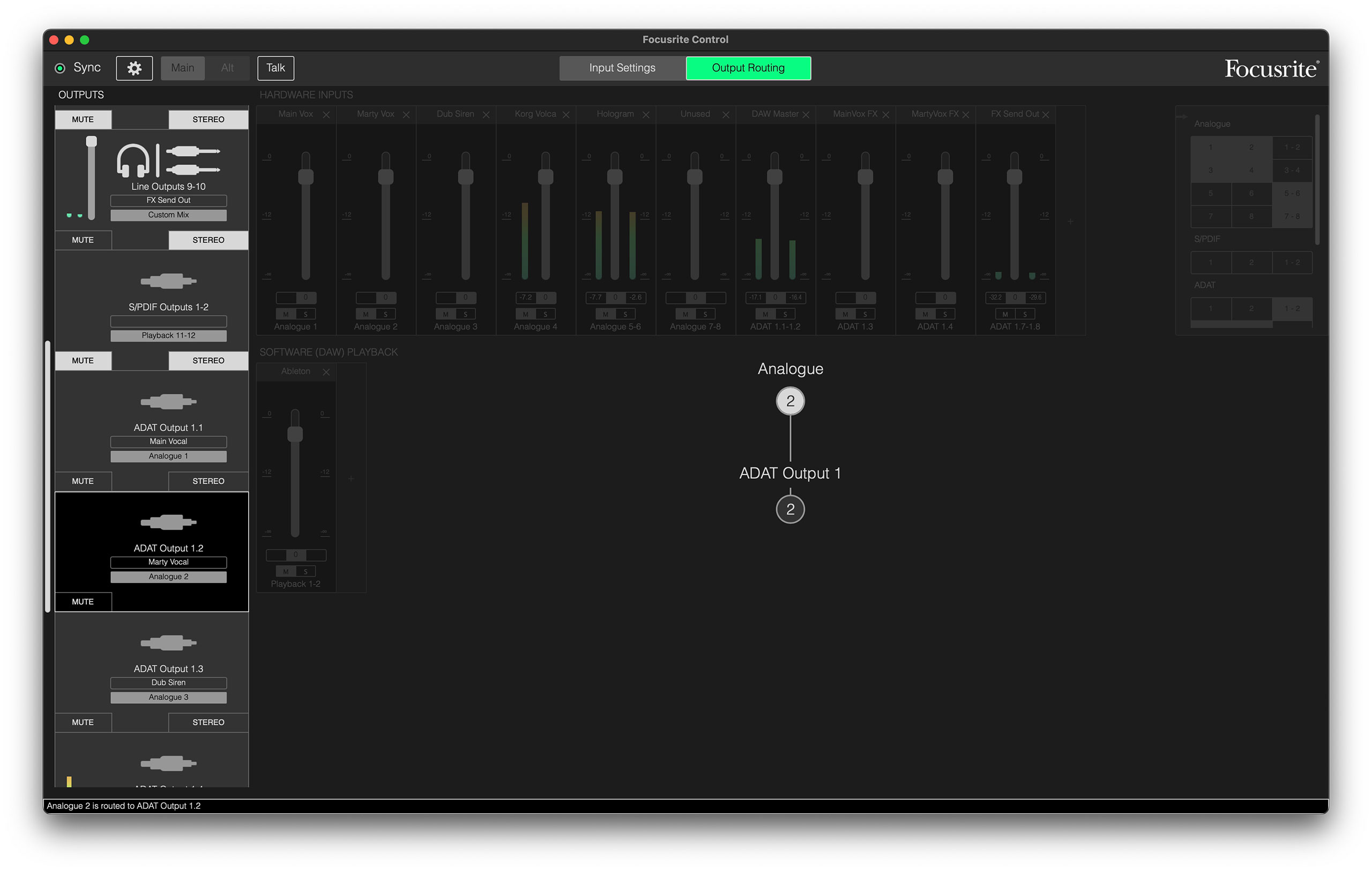Open the Analogue 3 source dropdown

tap(169, 697)
